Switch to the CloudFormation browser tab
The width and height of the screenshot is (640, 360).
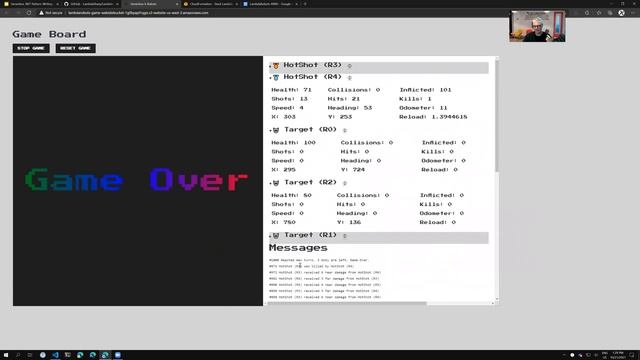210,4
